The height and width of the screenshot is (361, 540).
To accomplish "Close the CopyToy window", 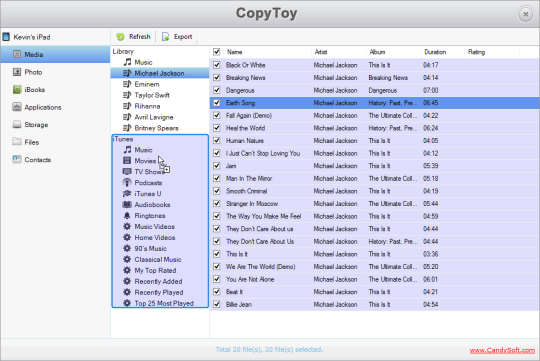I will coord(526,14).
